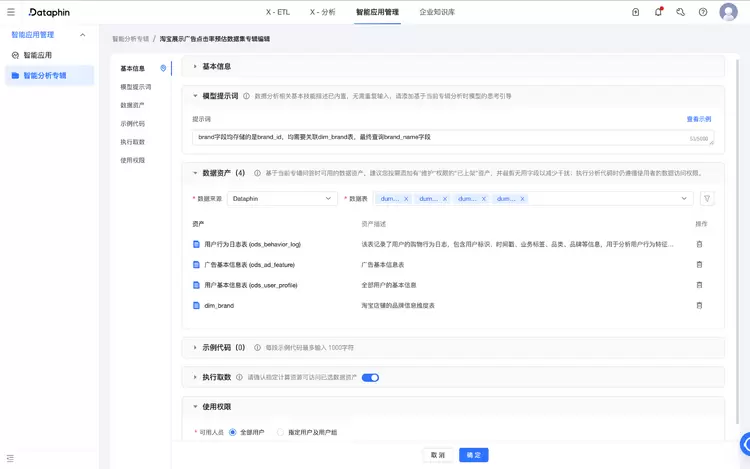750x469 pixels.
Task: Open the hamburger menu beside the Dataphin logo
Action: tap(11, 12)
